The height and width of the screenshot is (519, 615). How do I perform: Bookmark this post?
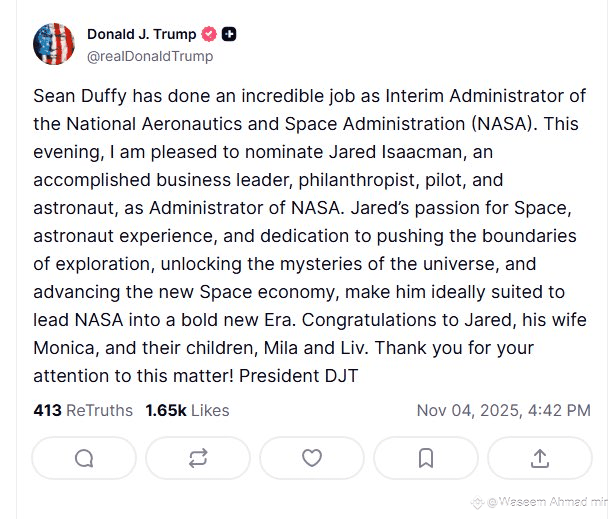(425, 458)
